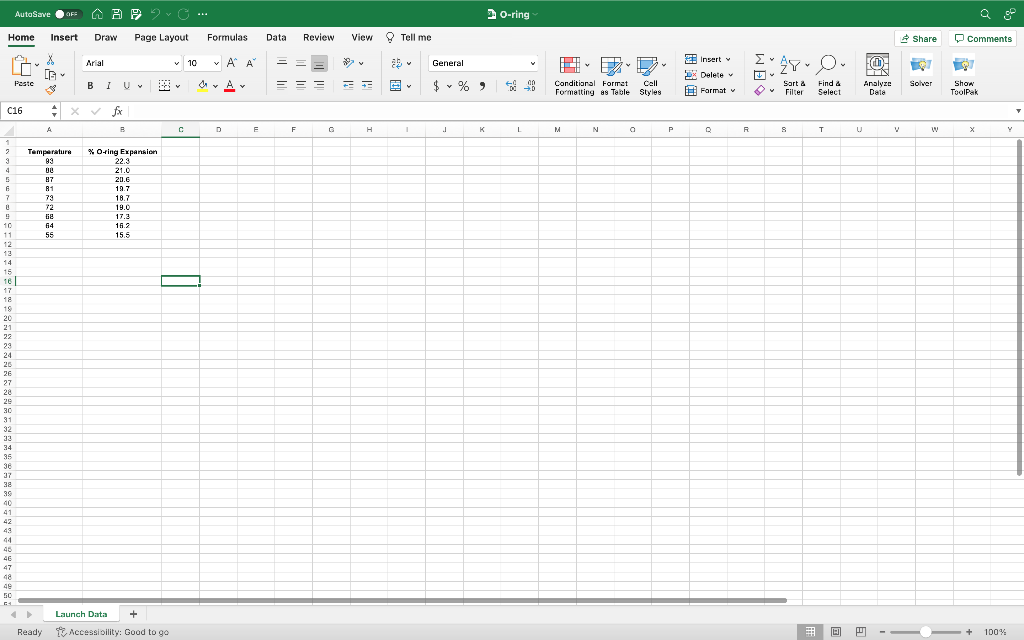Apply bold formatting

pyautogui.click(x=90, y=86)
